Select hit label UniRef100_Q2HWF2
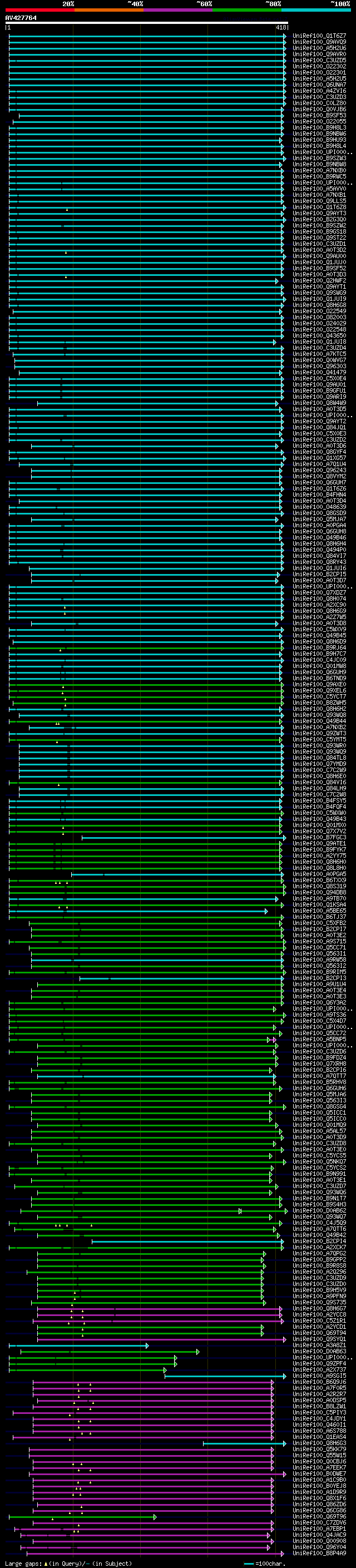Image resolution: width=356 pixels, height=1568 pixels. (x=319, y=280)
